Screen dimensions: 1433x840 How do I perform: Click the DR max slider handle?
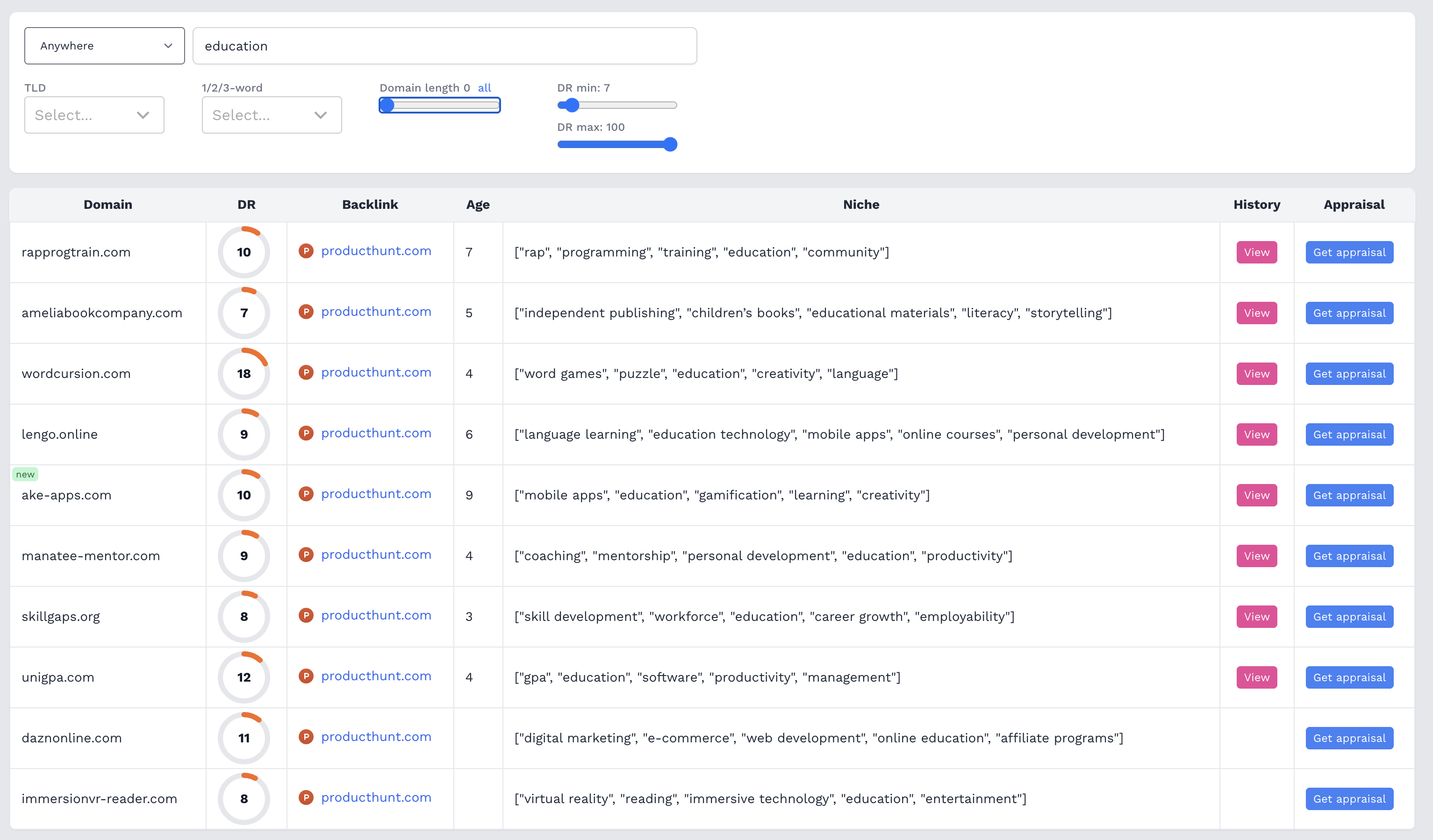[x=670, y=144]
